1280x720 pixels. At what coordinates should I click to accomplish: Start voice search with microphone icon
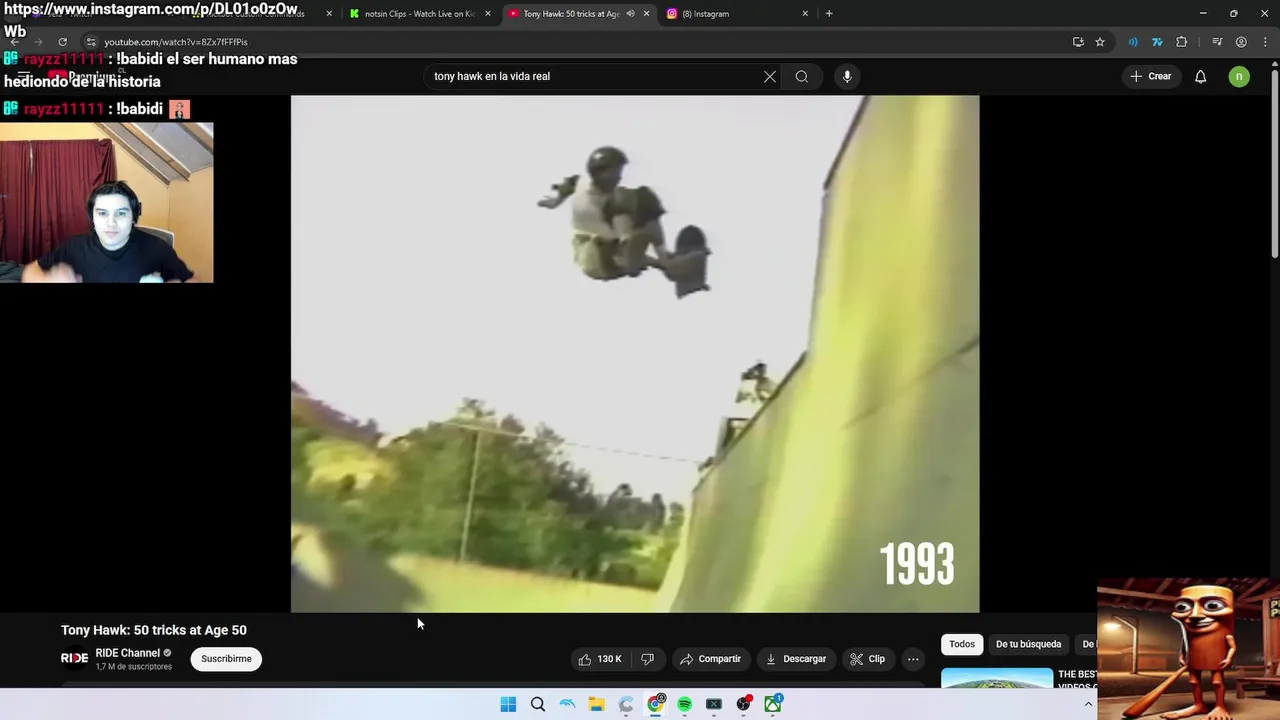coord(847,76)
